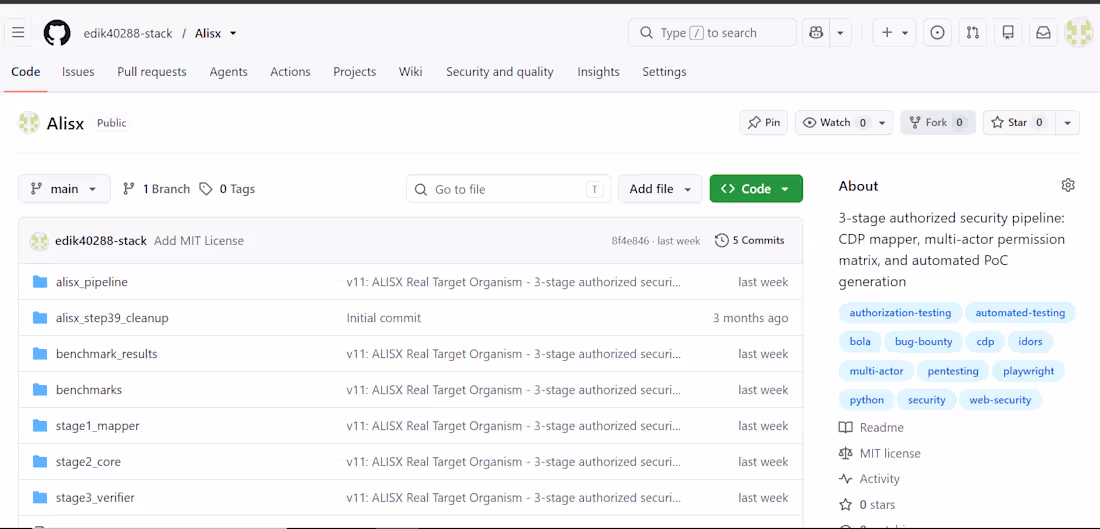Viewport: 1100px width, 529px height.
Task: Open Pull requests icon in header
Action: (972, 33)
